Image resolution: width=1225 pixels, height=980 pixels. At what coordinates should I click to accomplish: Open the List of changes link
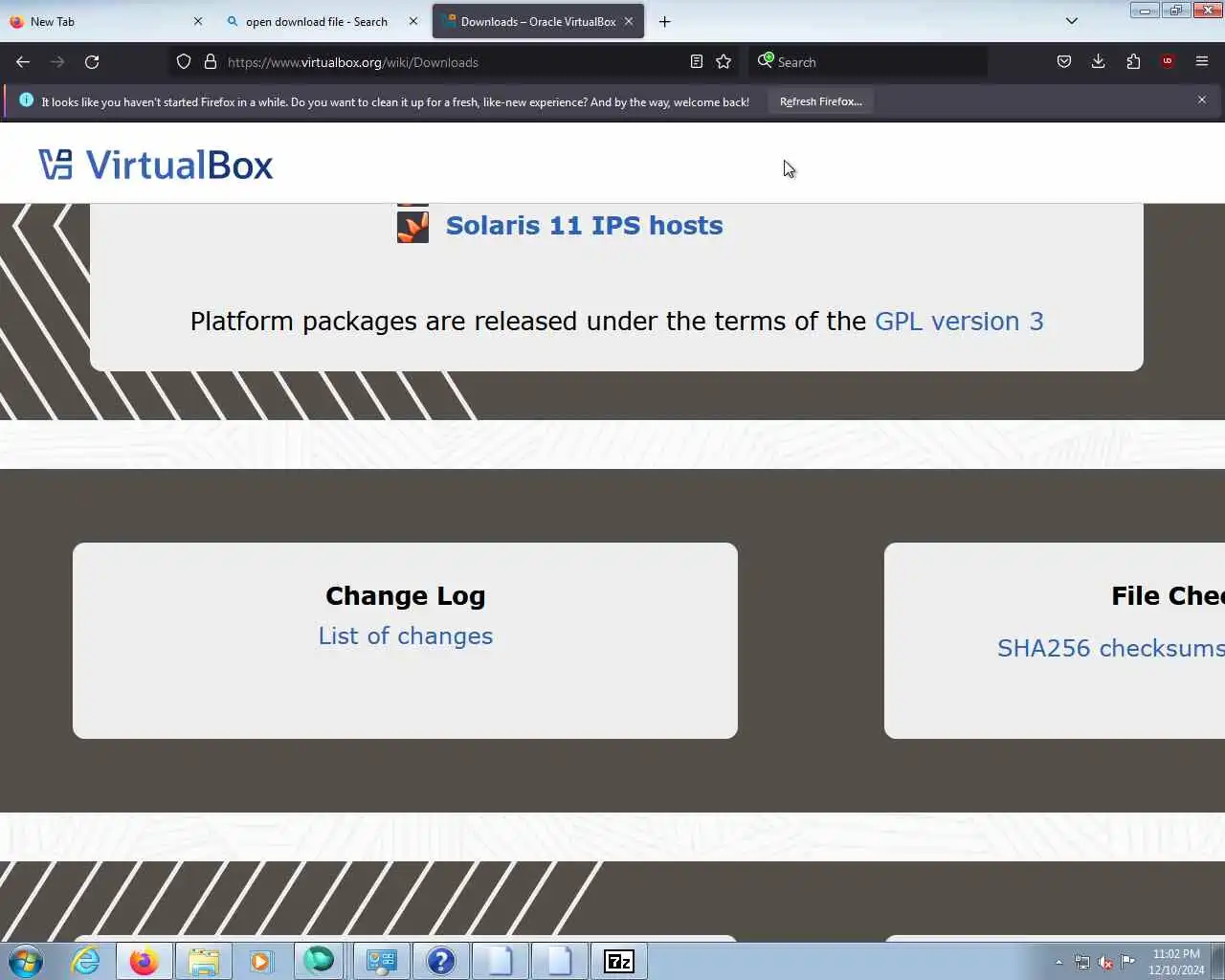click(406, 636)
